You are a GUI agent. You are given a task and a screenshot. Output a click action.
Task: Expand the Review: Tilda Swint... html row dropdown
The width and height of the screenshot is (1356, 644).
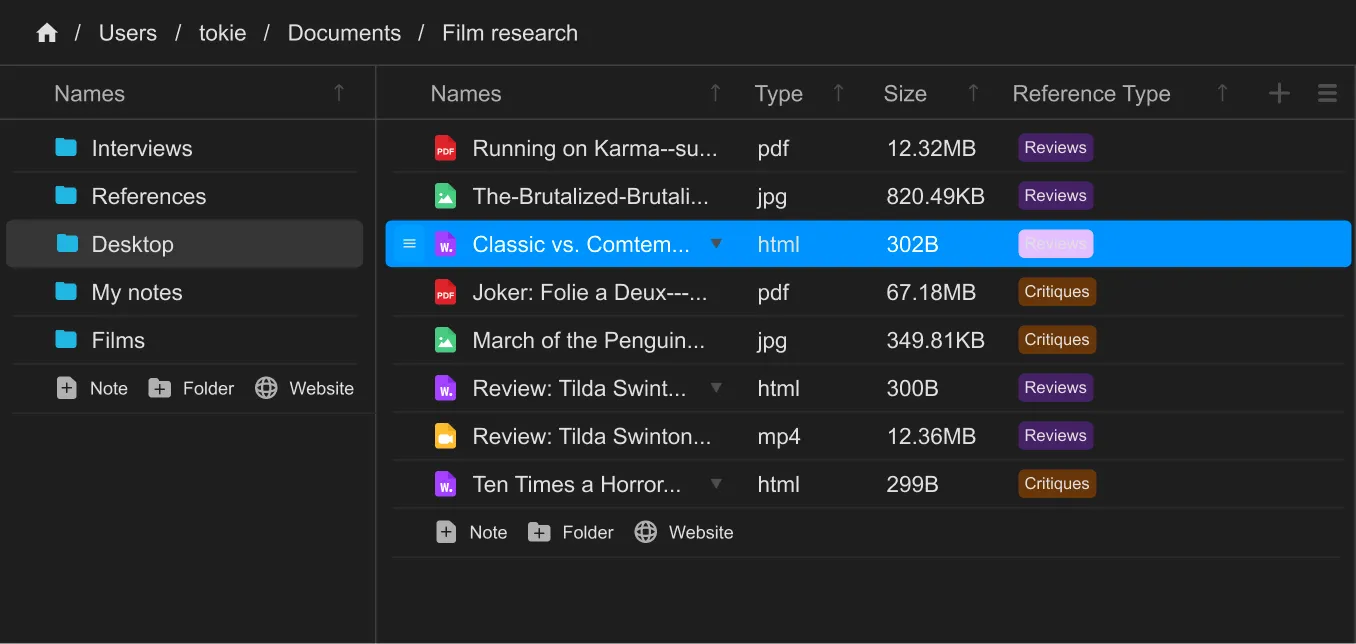point(716,388)
